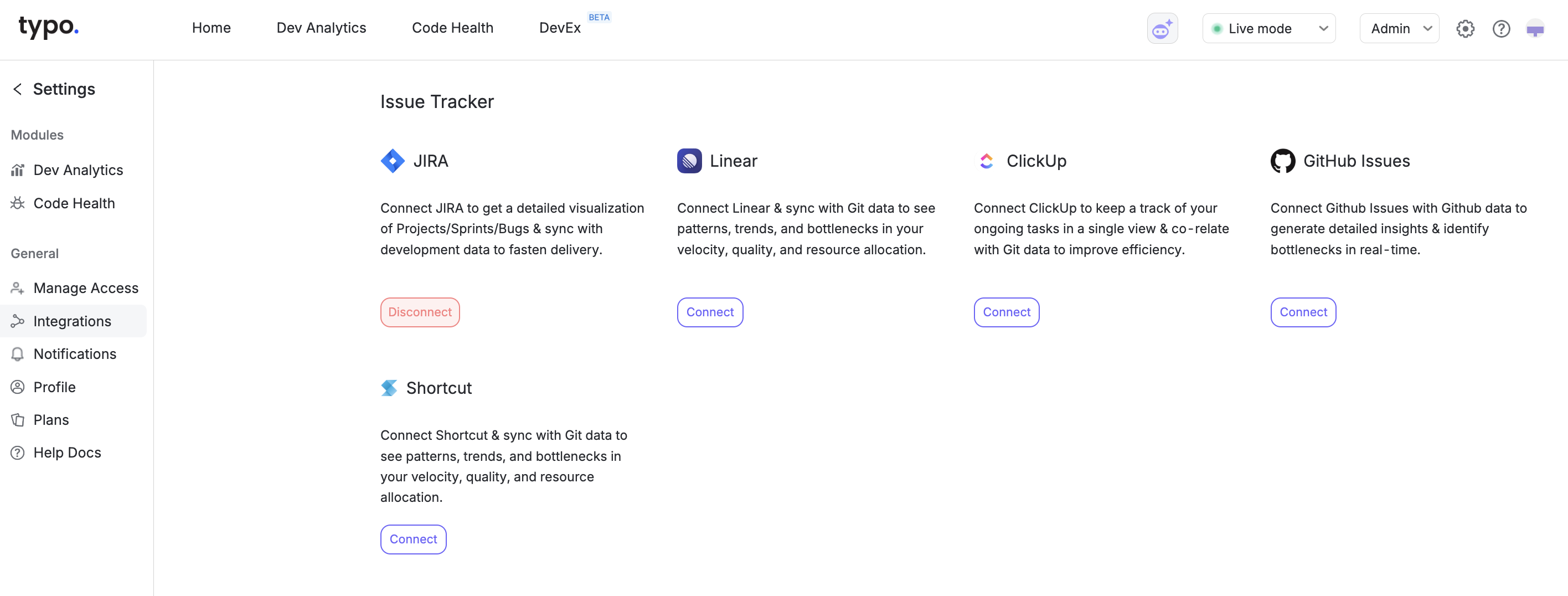This screenshot has height=596, width=1568.
Task: Click the GitHub Issues title text
Action: tap(1356, 161)
